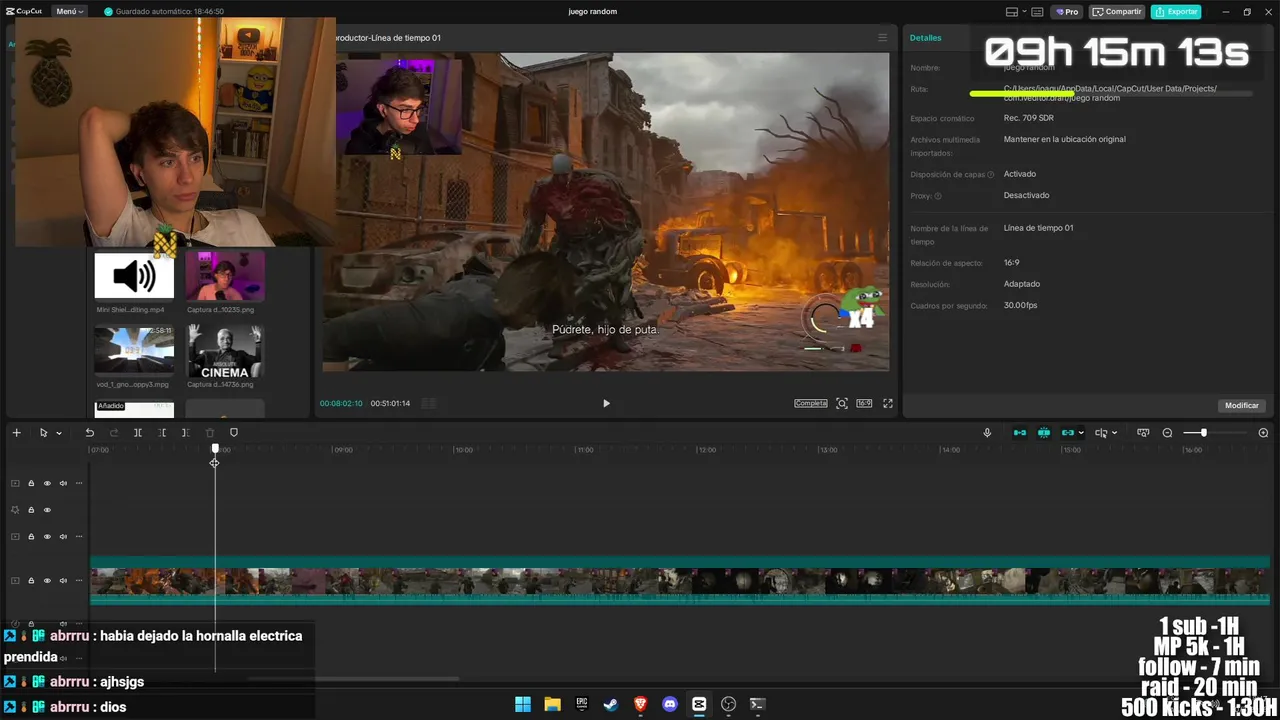Viewport: 1280px width, 720px height.
Task: Expand the layout options chevron
Action: 1024,12
